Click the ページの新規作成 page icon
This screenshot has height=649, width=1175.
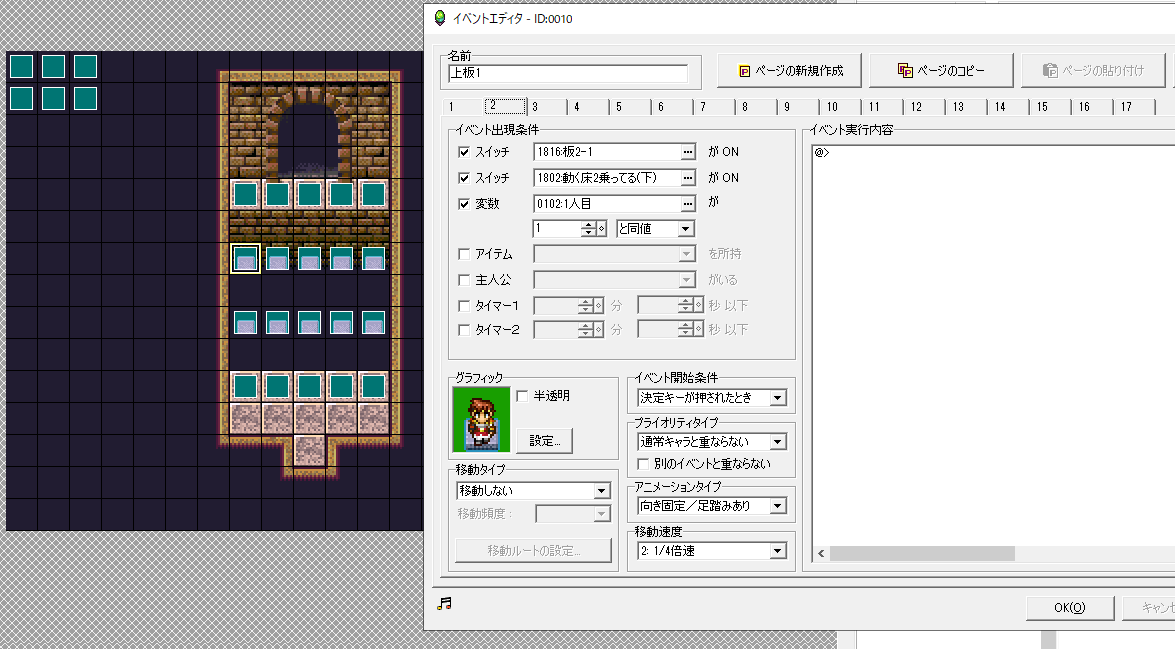click(x=744, y=70)
